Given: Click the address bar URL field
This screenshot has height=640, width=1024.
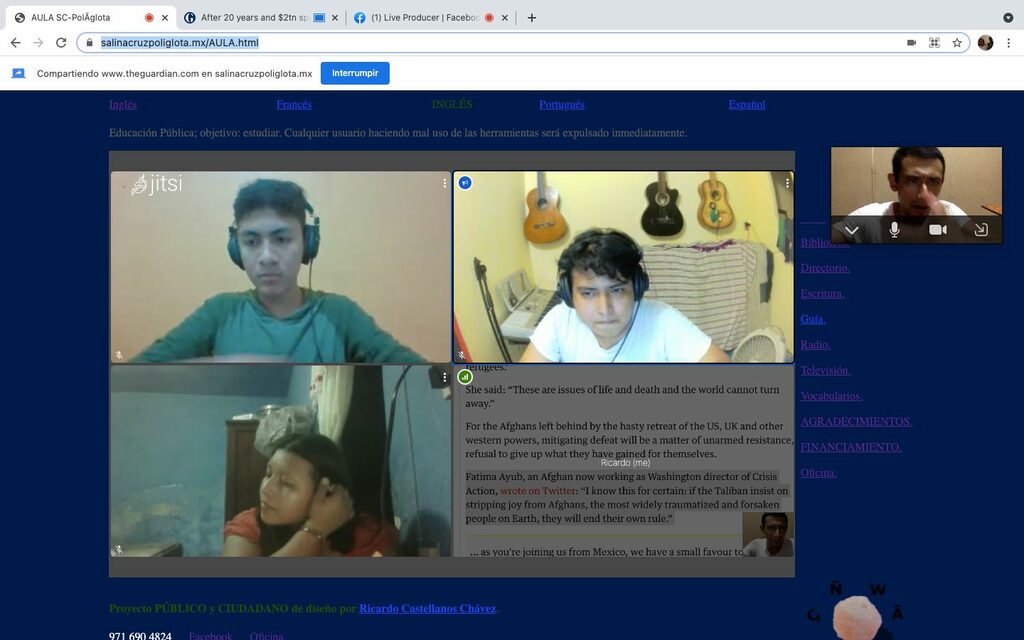Looking at the screenshot, I should point(500,43).
